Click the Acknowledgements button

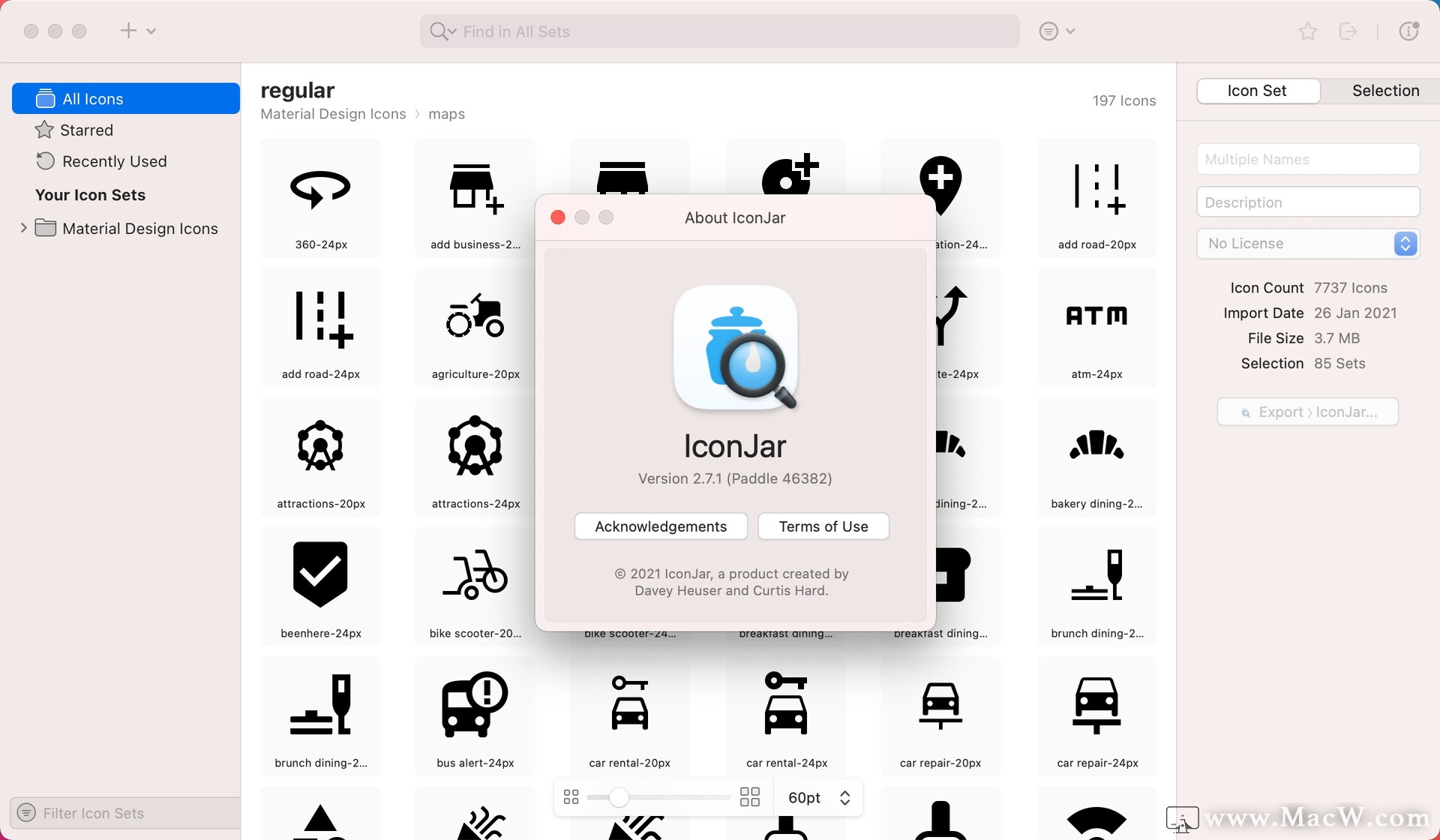click(661, 525)
